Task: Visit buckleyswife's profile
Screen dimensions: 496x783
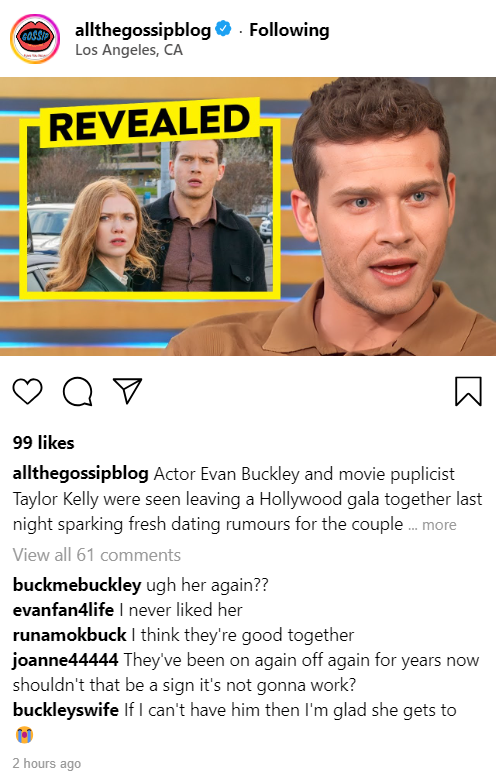Action: [66, 710]
